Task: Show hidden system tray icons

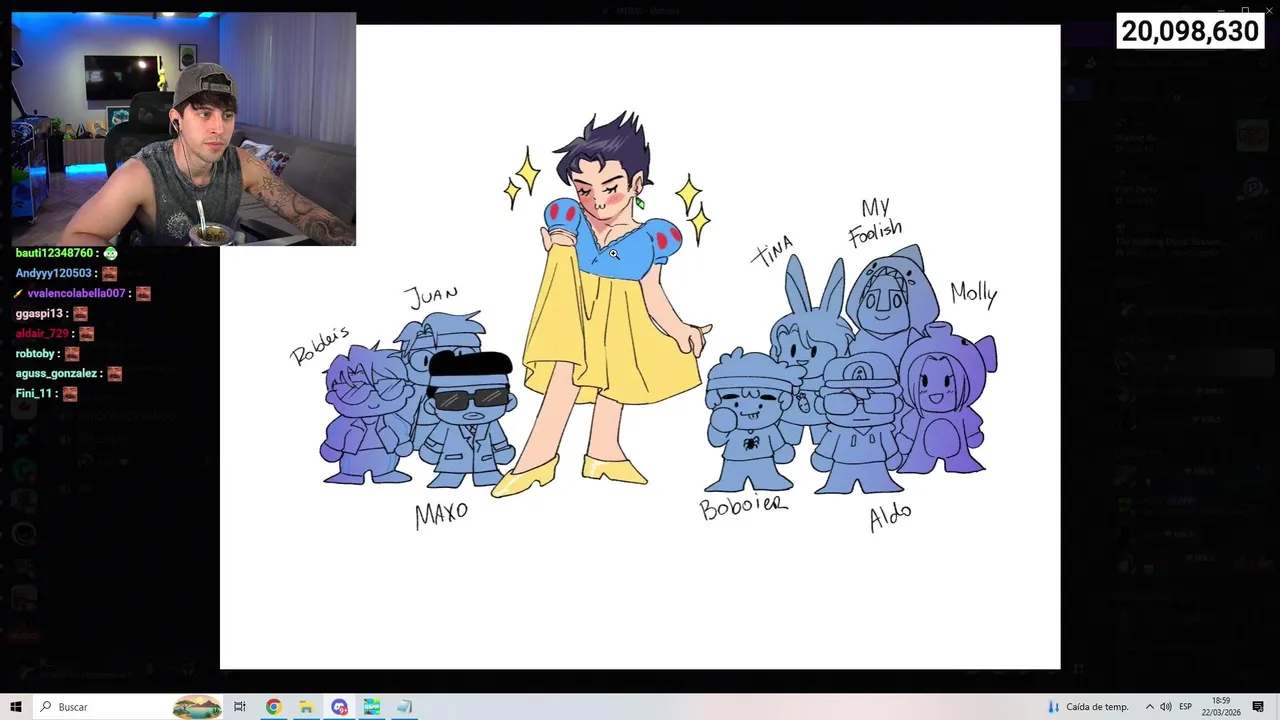Action: [x=1149, y=707]
